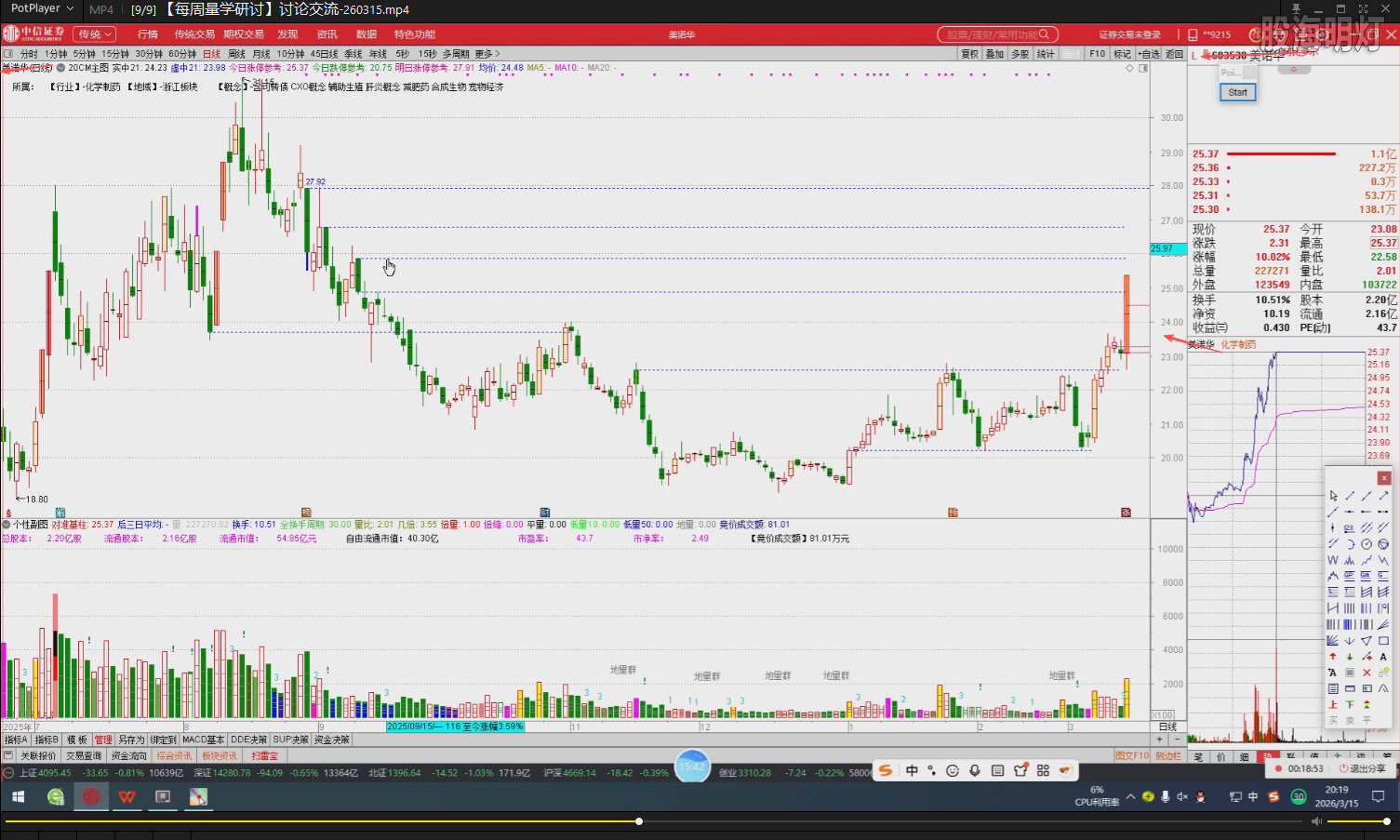
Task: Open the PotPlayer menu dropdown
Action: click(42, 9)
